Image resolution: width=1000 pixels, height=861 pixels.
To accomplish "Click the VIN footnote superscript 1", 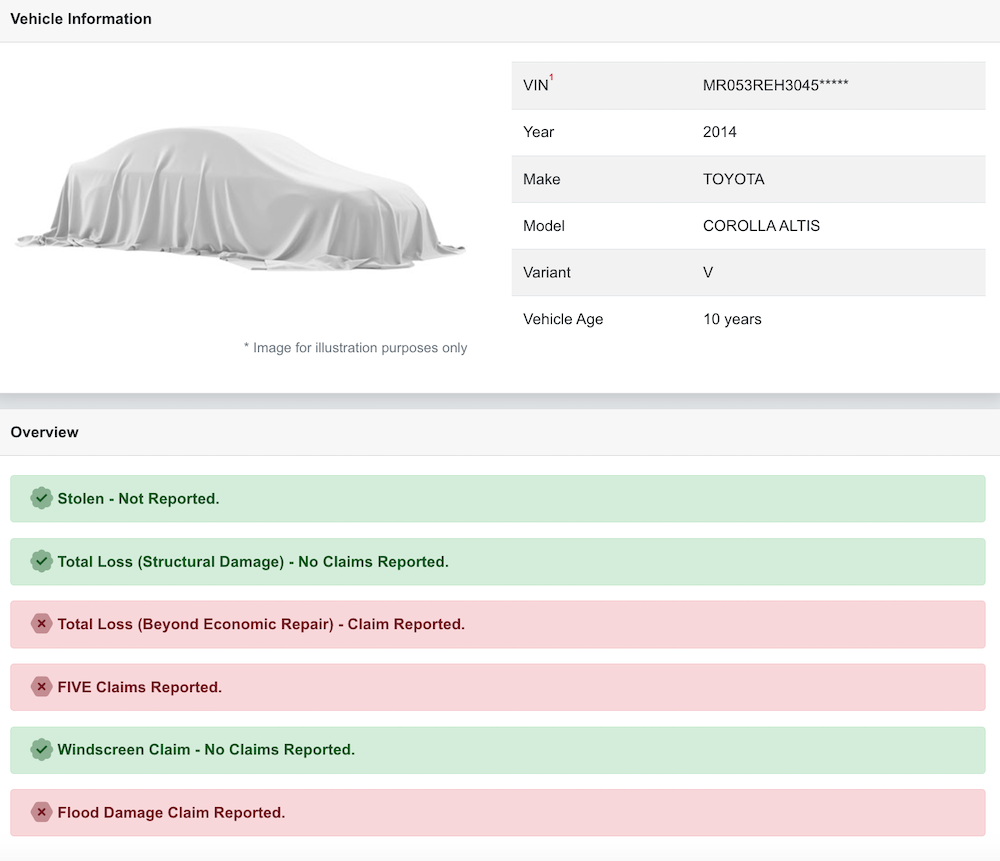I will coord(551,78).
